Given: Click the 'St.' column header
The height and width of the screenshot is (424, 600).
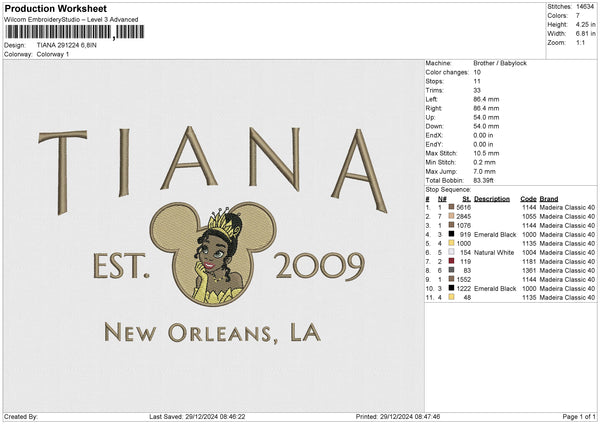Looking at the screenshot, I should 466,199.
